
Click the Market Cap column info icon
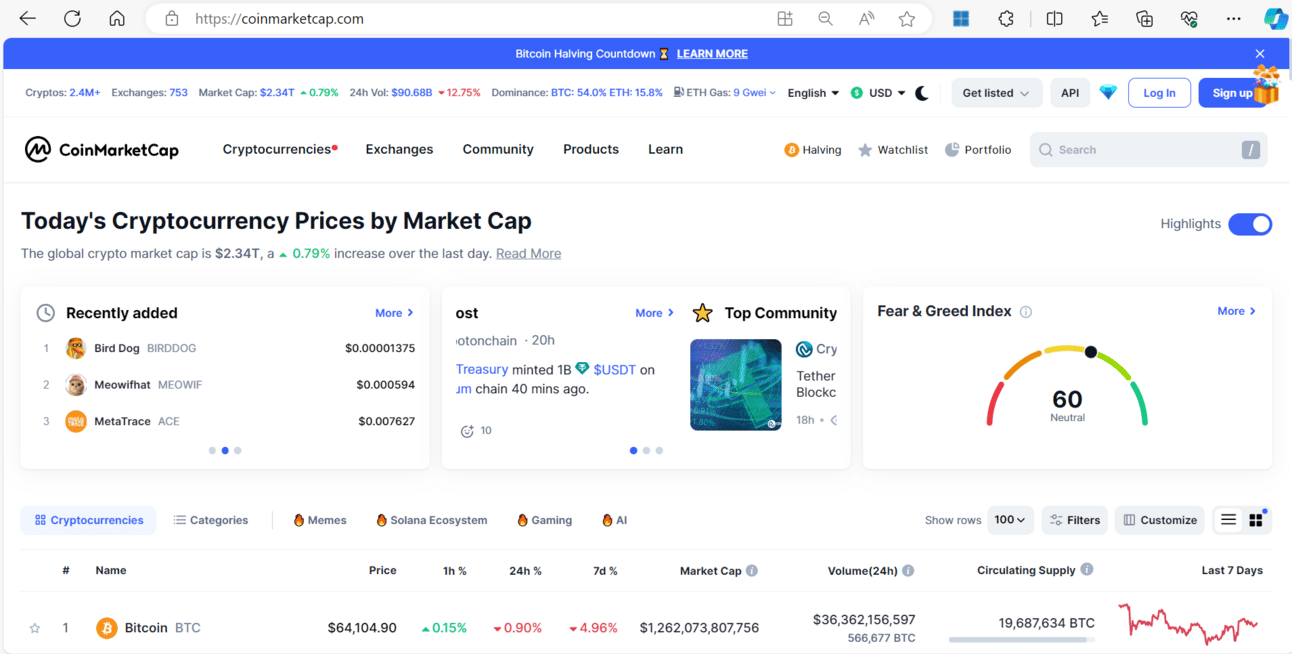tap(752, 571)
